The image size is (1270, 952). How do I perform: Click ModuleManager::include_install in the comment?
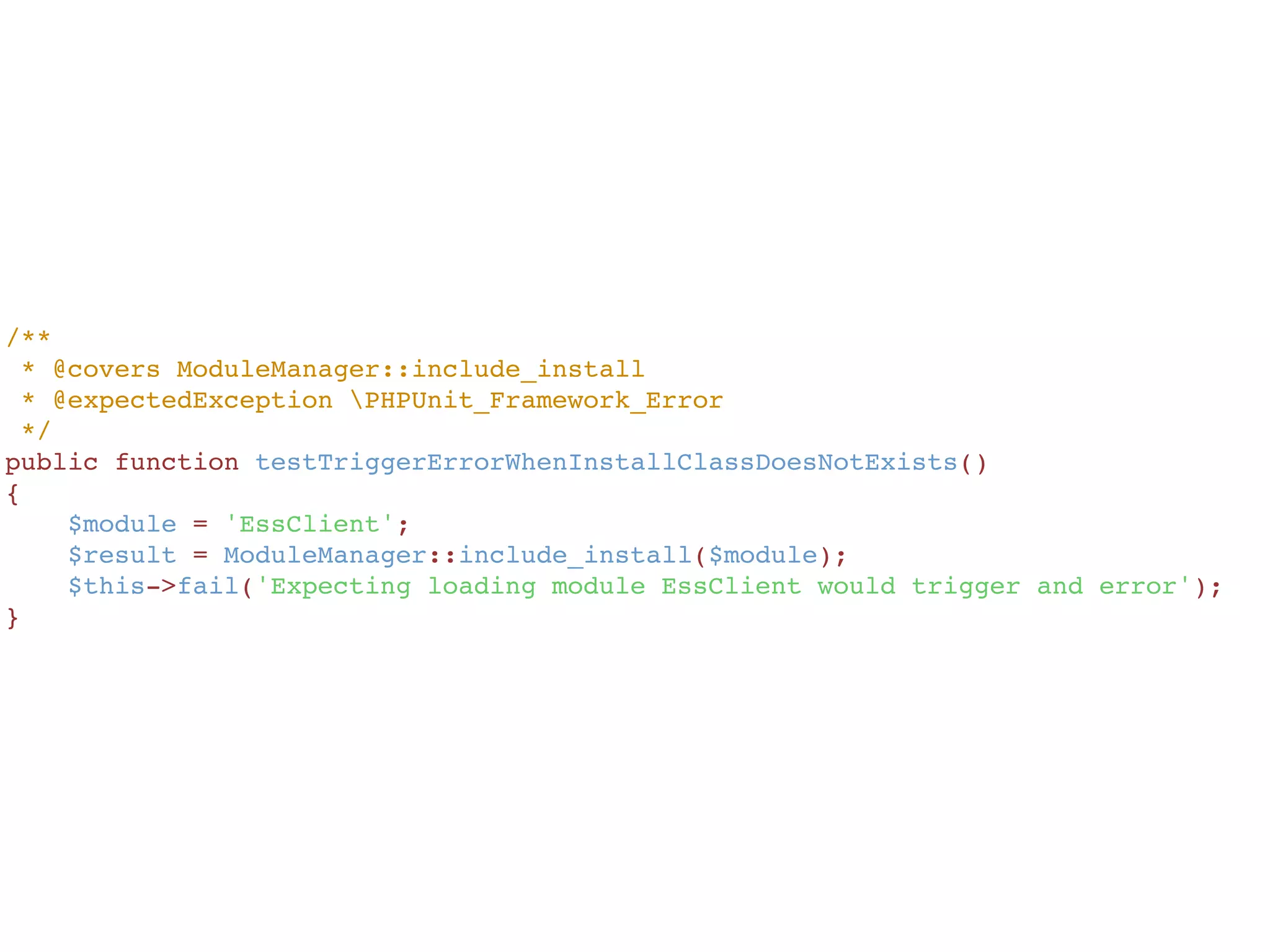click(x=411, y=369)
